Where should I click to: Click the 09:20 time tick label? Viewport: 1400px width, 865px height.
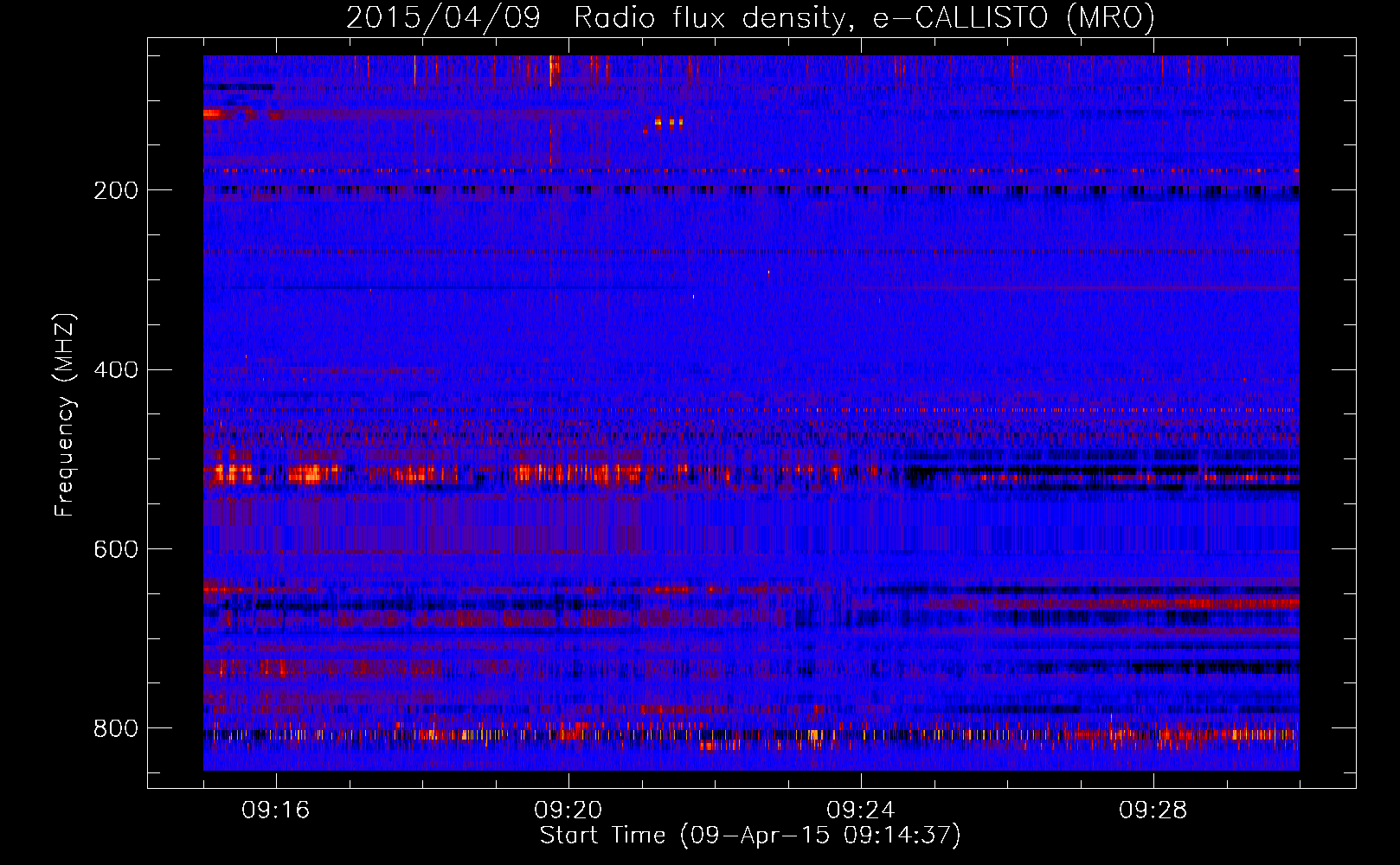568,811
